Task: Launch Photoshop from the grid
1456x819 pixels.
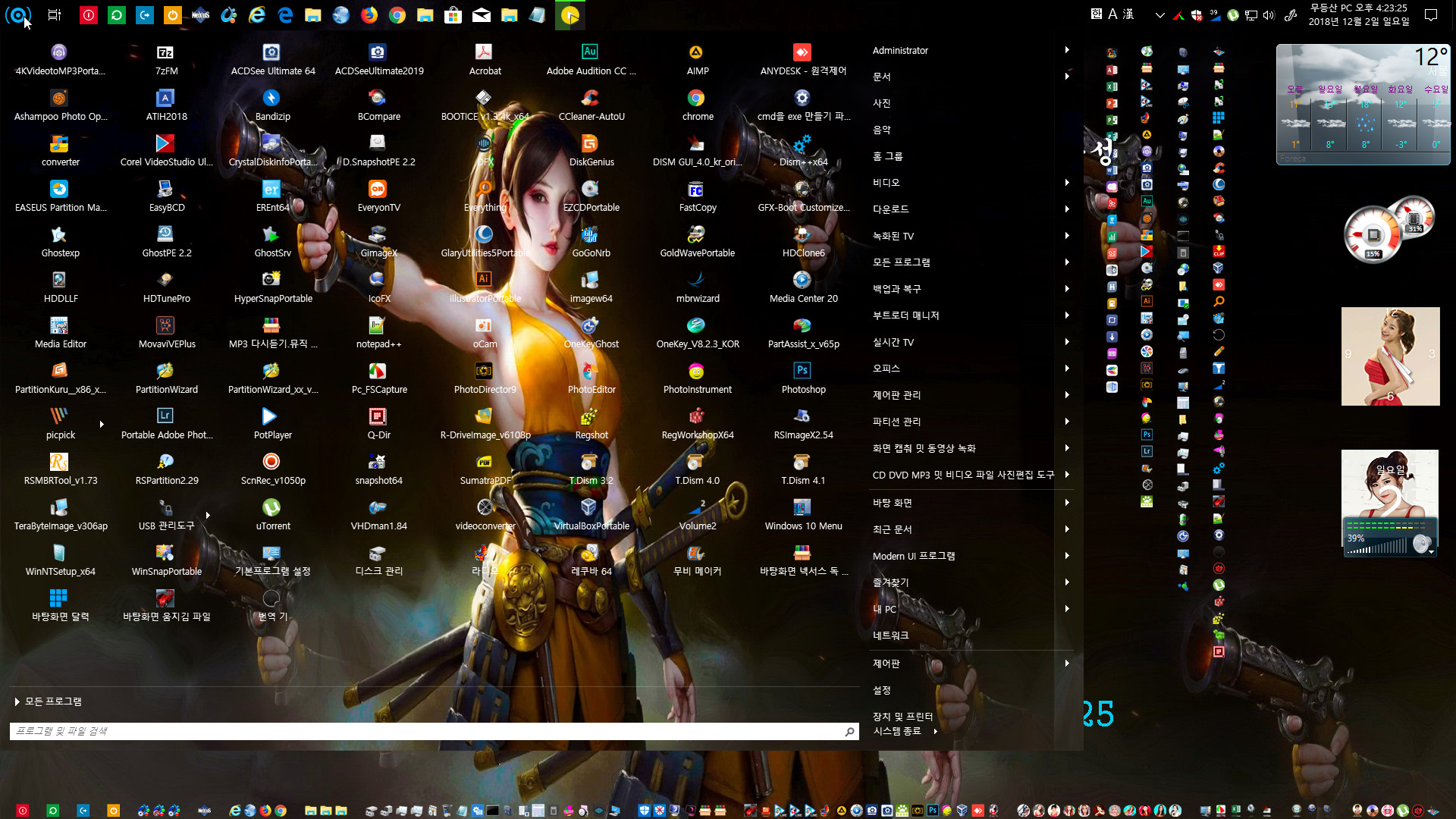Action: click(803, 378)
